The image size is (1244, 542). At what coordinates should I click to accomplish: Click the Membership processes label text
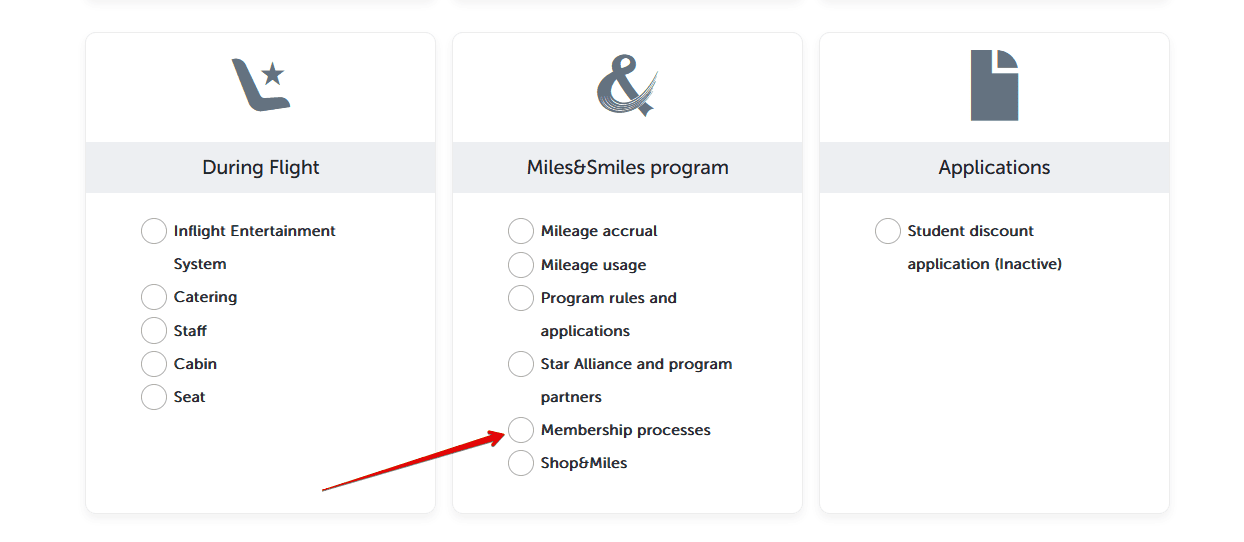(625, 430)
